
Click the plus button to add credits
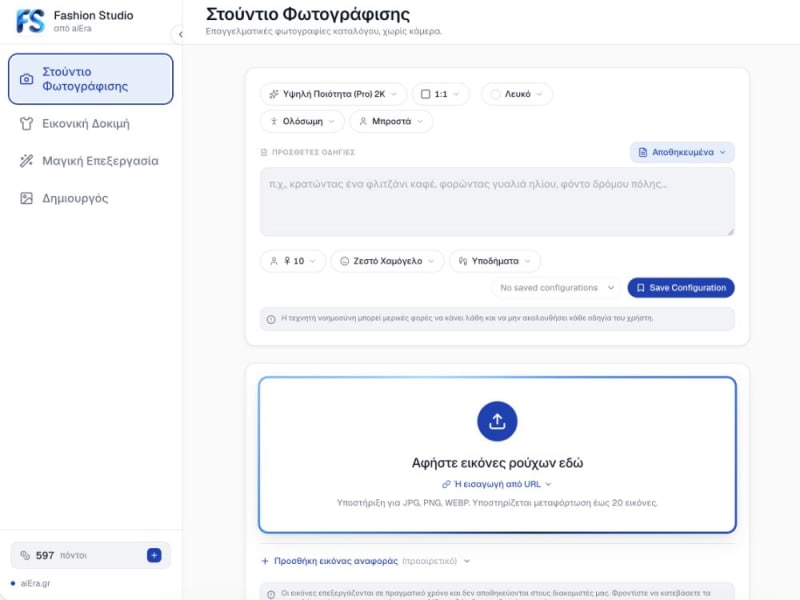[x=154, y=555]
